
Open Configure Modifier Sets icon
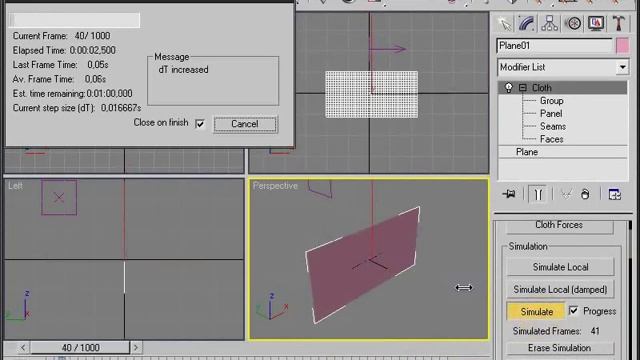point(615,194)
